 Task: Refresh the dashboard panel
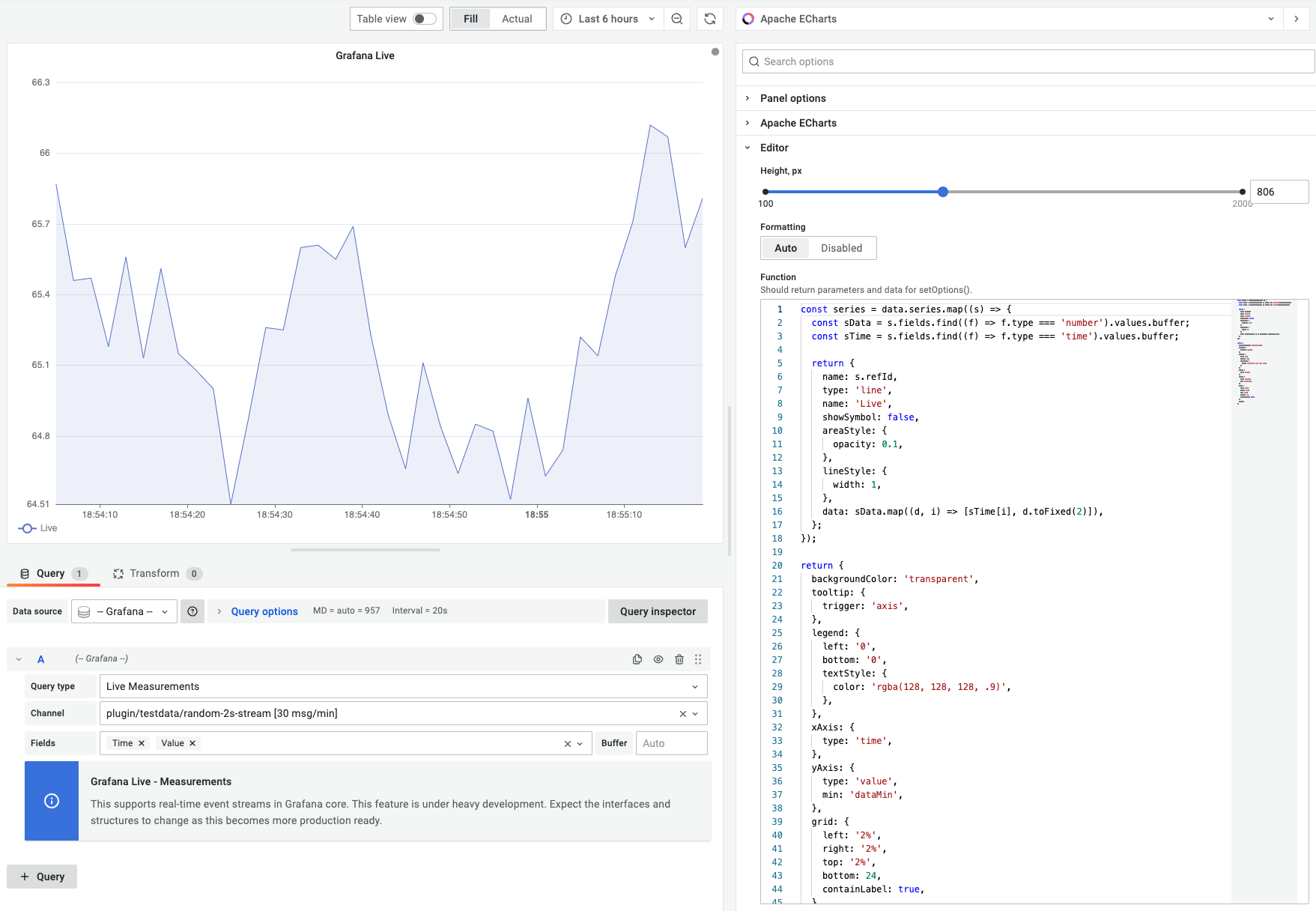coord(710,19)
